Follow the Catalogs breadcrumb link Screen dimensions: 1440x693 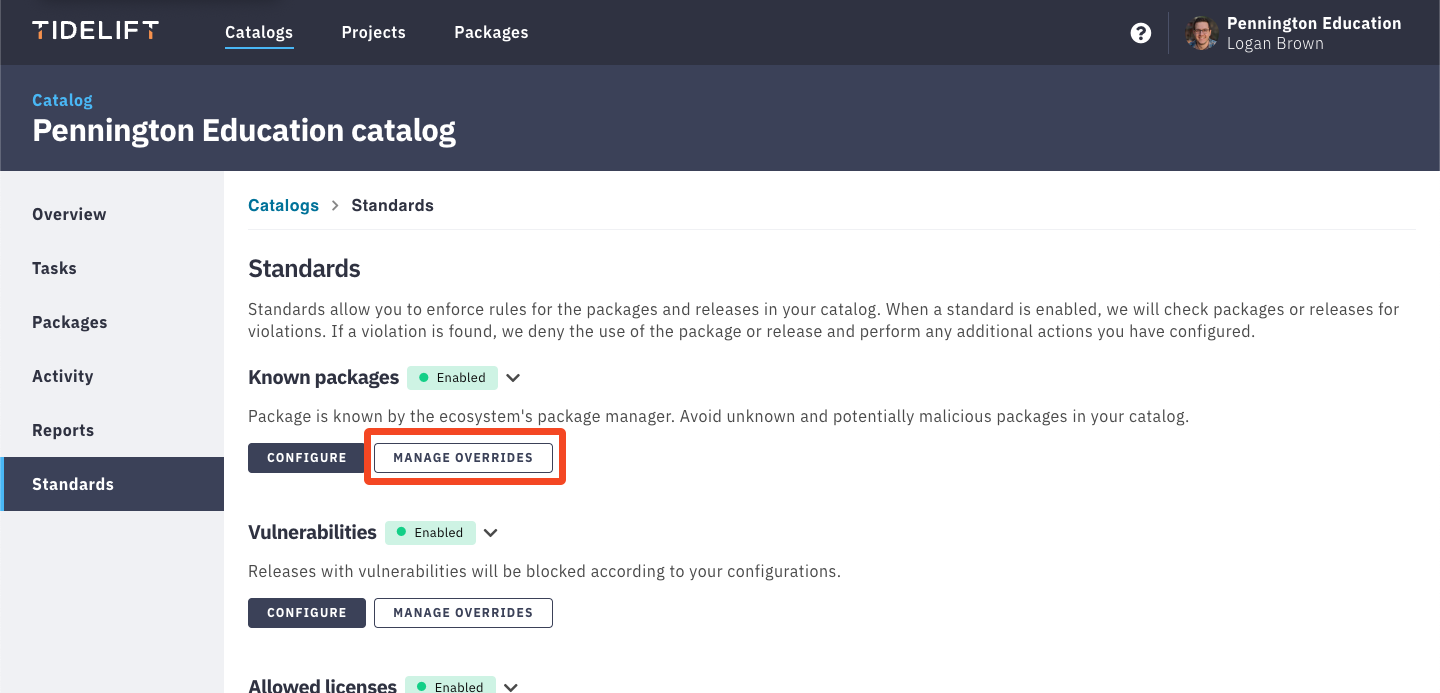tap(283, 205)
